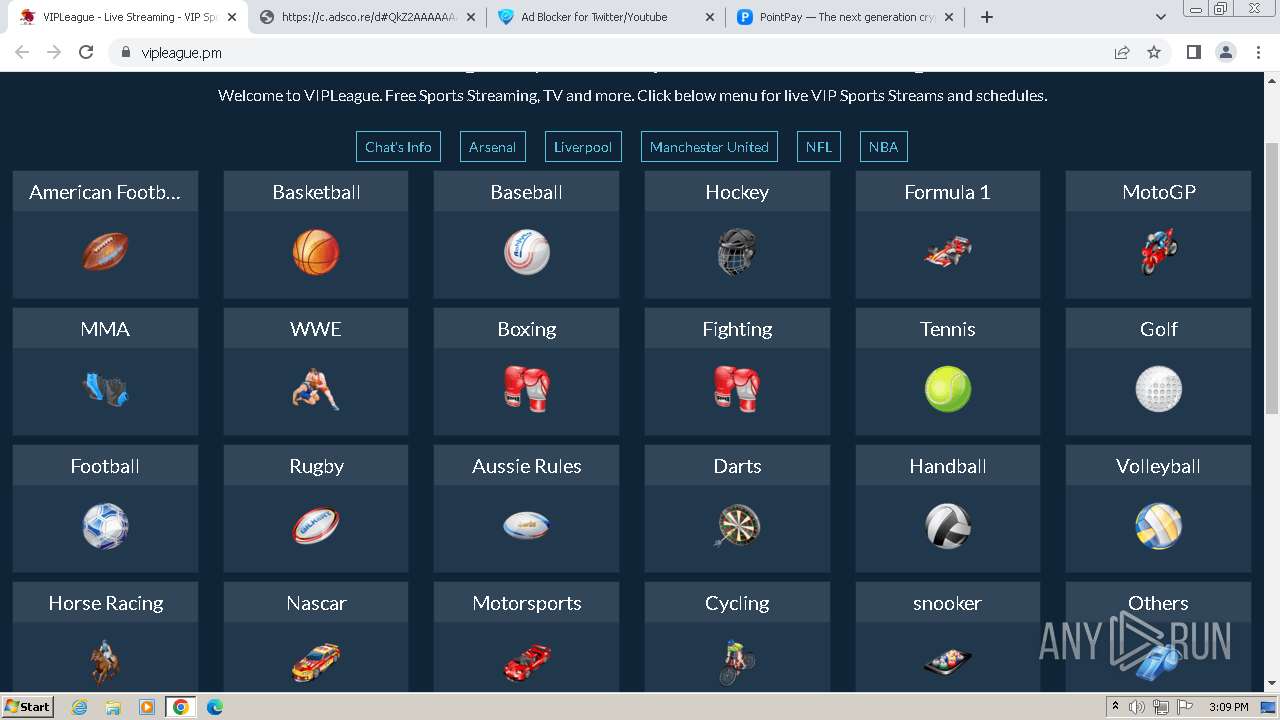Open the Rugby ball icon
This screenshot has height=720, width=1280.
(316, 526)
